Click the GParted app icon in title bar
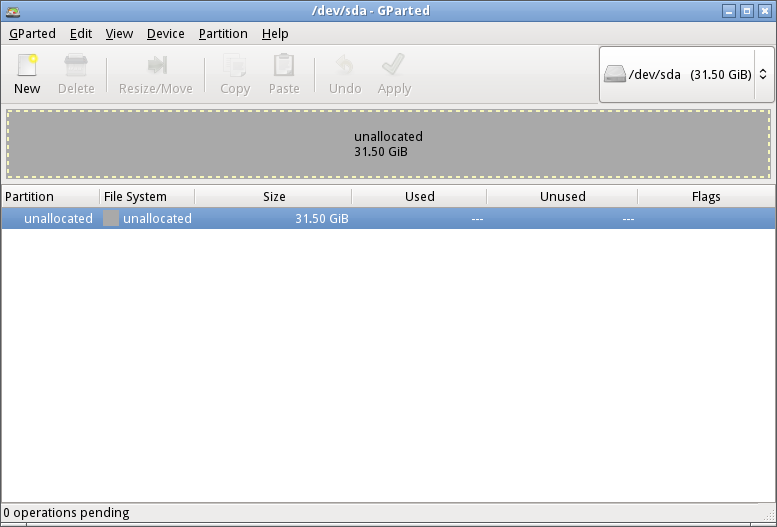The image size is (777, 527). (x=13, y=11)
